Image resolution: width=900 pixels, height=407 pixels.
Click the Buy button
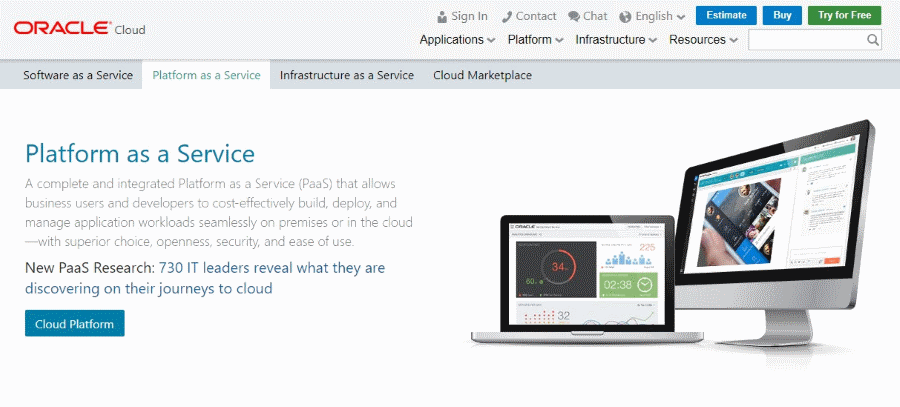tap(782, 15)
